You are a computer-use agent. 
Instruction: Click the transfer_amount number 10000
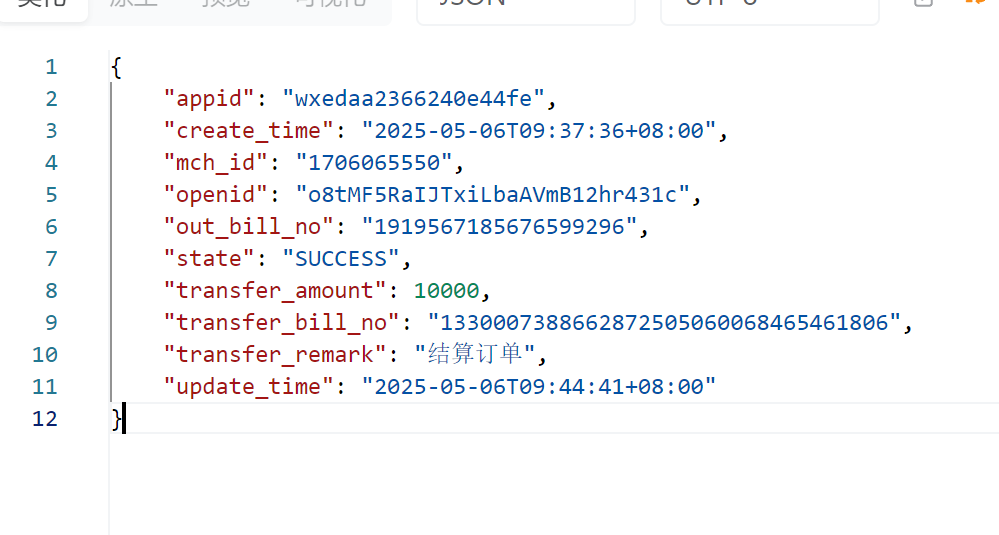point(446,290)
